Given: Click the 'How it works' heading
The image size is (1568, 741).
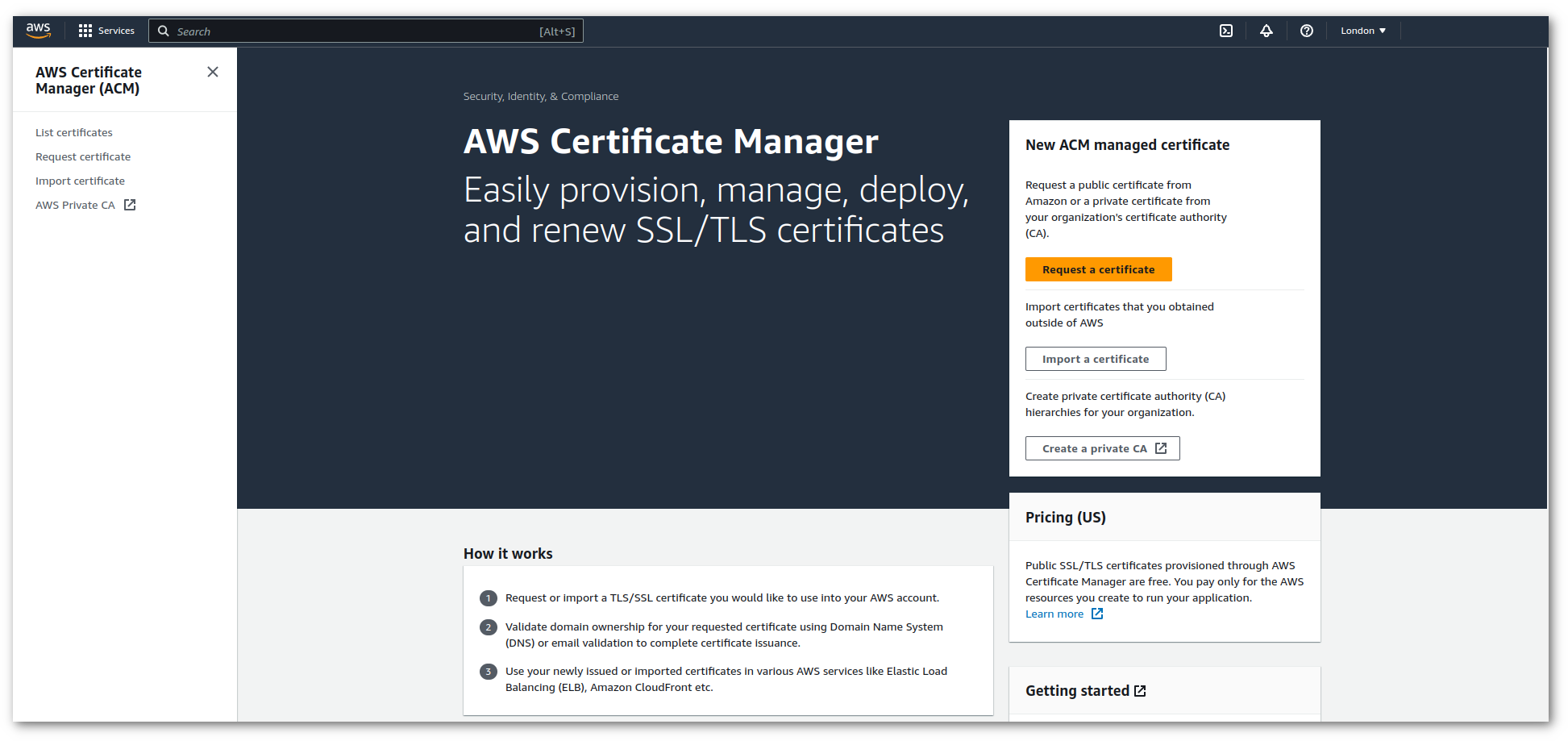Looking at the screenshot, I should (508, 554).
